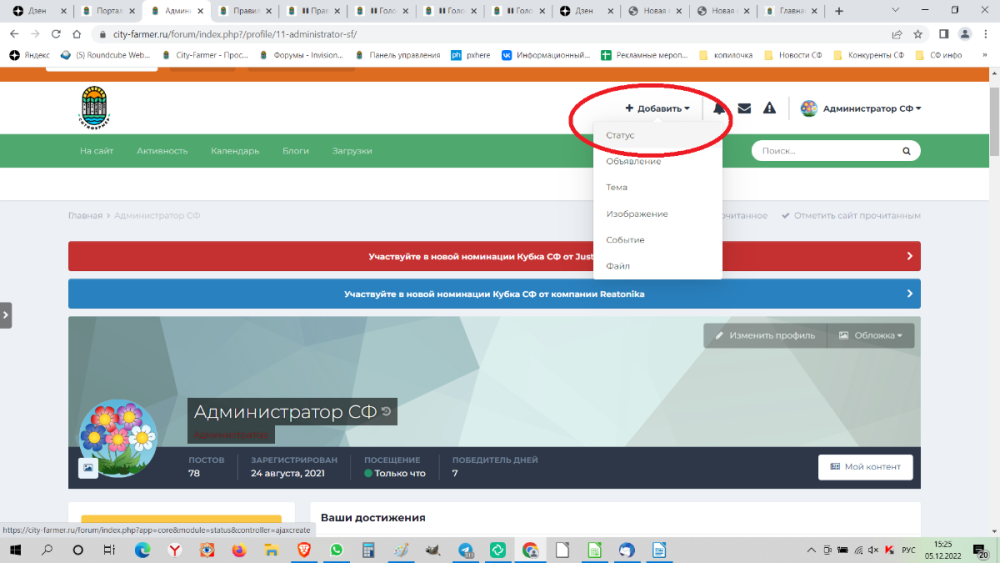Bookmark this page with star icon
1000x563 pixels.
click(916, 34)
